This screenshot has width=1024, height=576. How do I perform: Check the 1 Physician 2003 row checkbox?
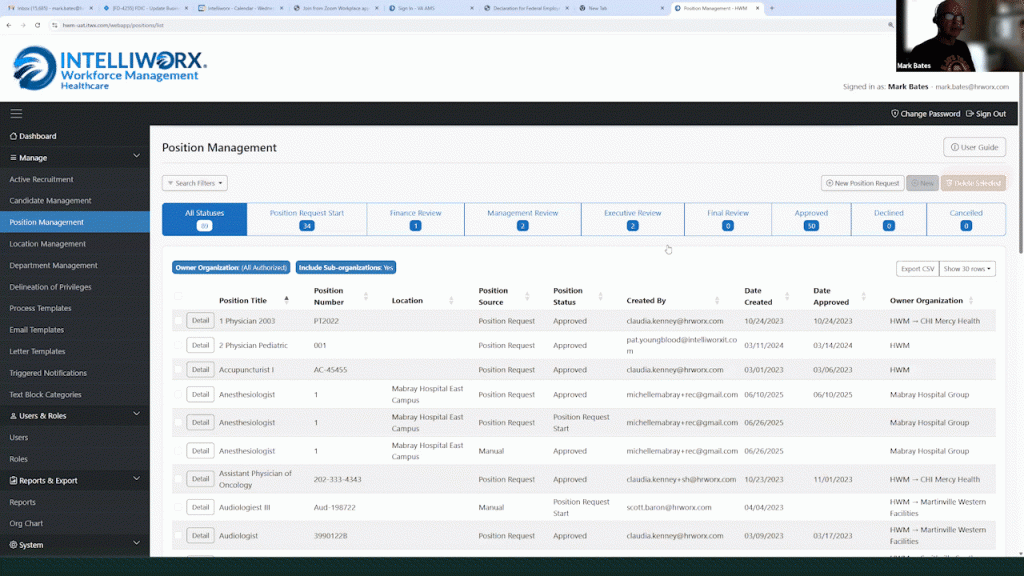pyautogui.click(x=178, y=321)
